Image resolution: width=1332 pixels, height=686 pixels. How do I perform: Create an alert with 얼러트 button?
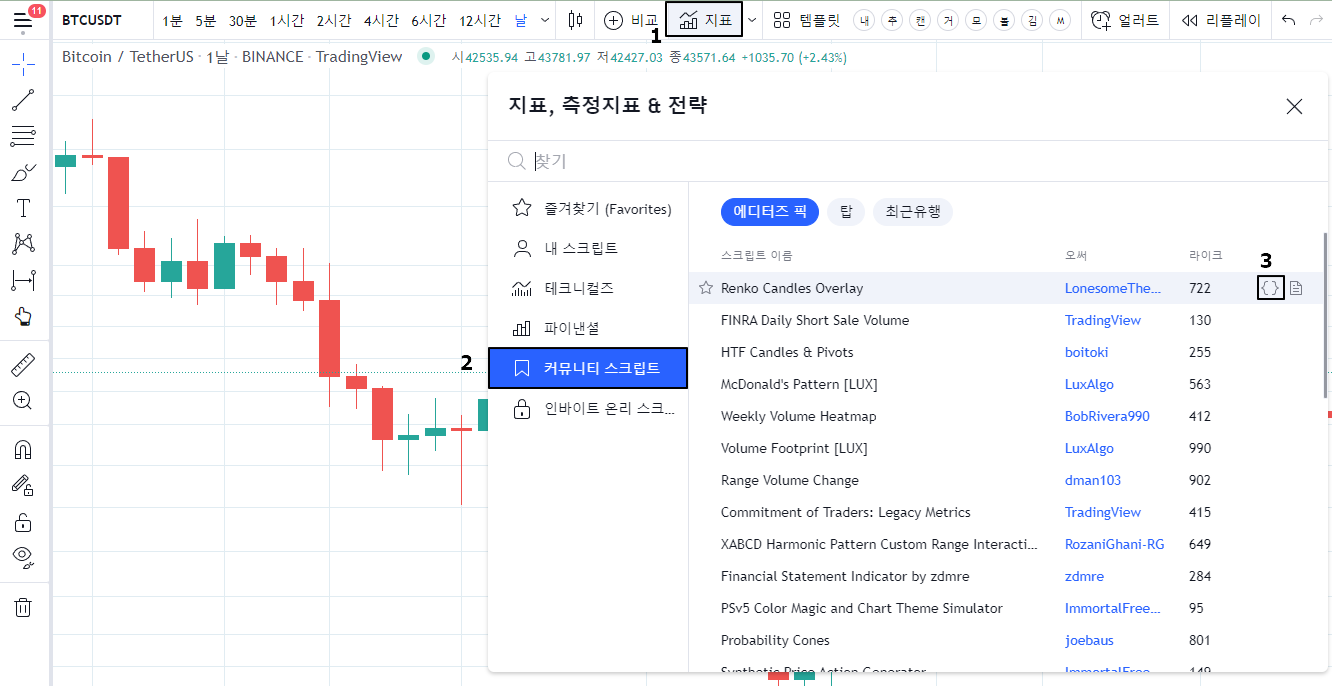[1126, 20]
